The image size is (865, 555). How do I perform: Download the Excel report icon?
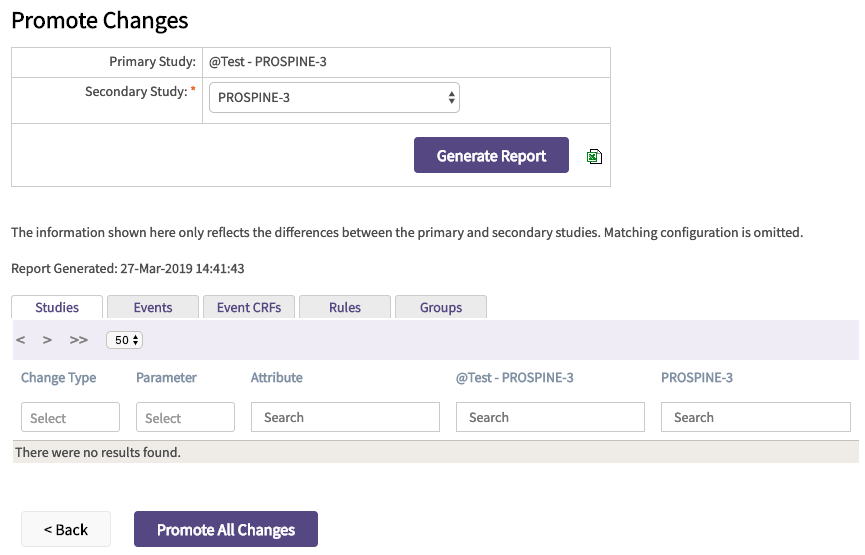[x=594, y=156]
